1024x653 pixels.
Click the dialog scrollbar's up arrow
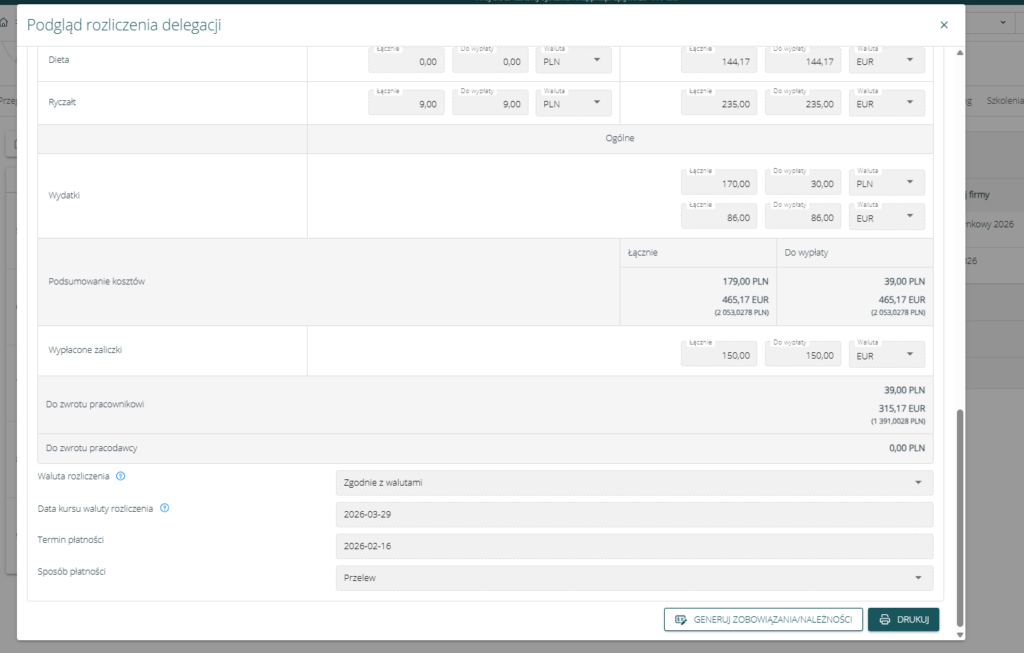(960, 51)
